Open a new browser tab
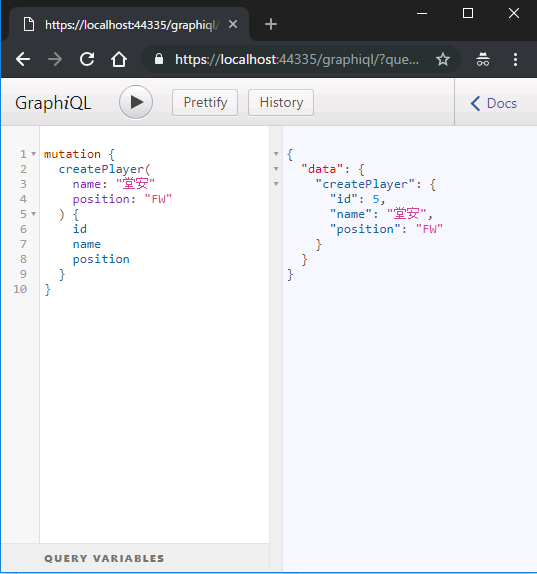This screenshot has width=537, height=574. (271, 25)
